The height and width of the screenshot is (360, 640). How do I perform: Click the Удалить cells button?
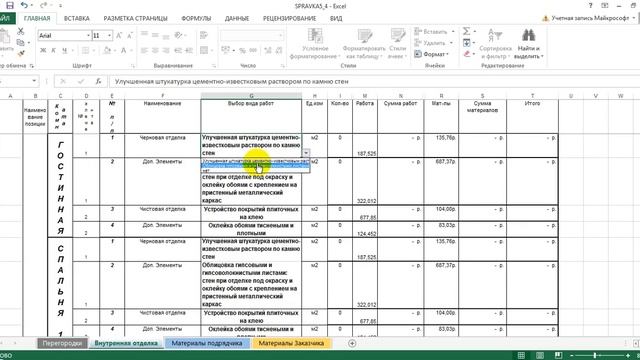(x=433, y=43)
